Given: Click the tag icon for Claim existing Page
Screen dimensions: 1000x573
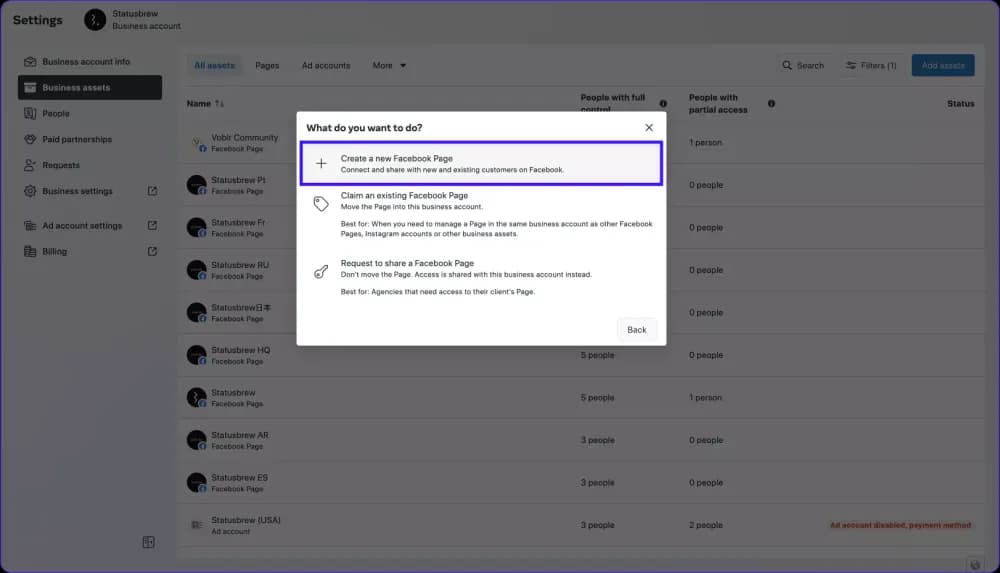Looking at the screenshot, I should pos(321,203).
